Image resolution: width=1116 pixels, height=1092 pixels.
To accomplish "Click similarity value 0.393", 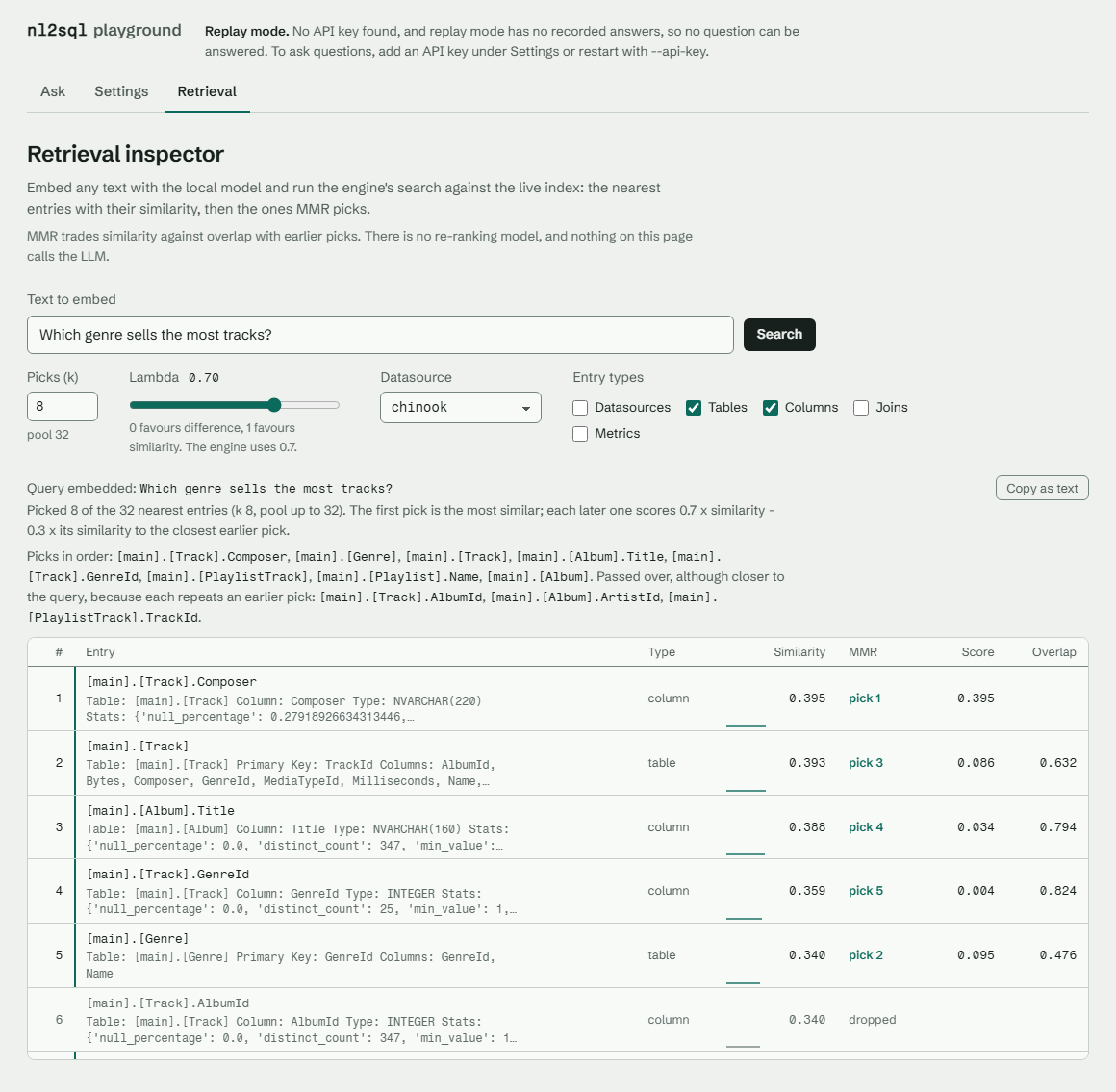I will point(807,762).
